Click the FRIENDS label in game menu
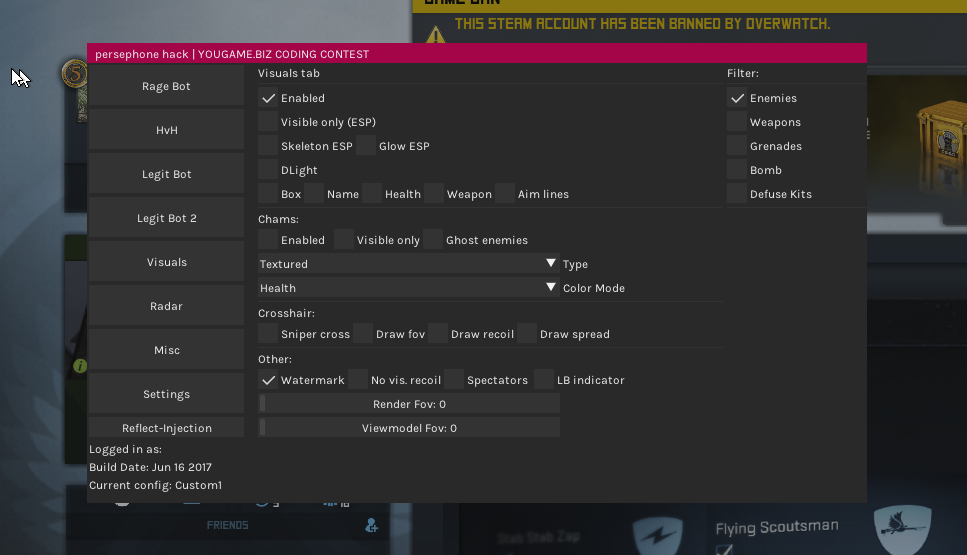The height and width of the screenshot is (555, 967). point(228,525)
